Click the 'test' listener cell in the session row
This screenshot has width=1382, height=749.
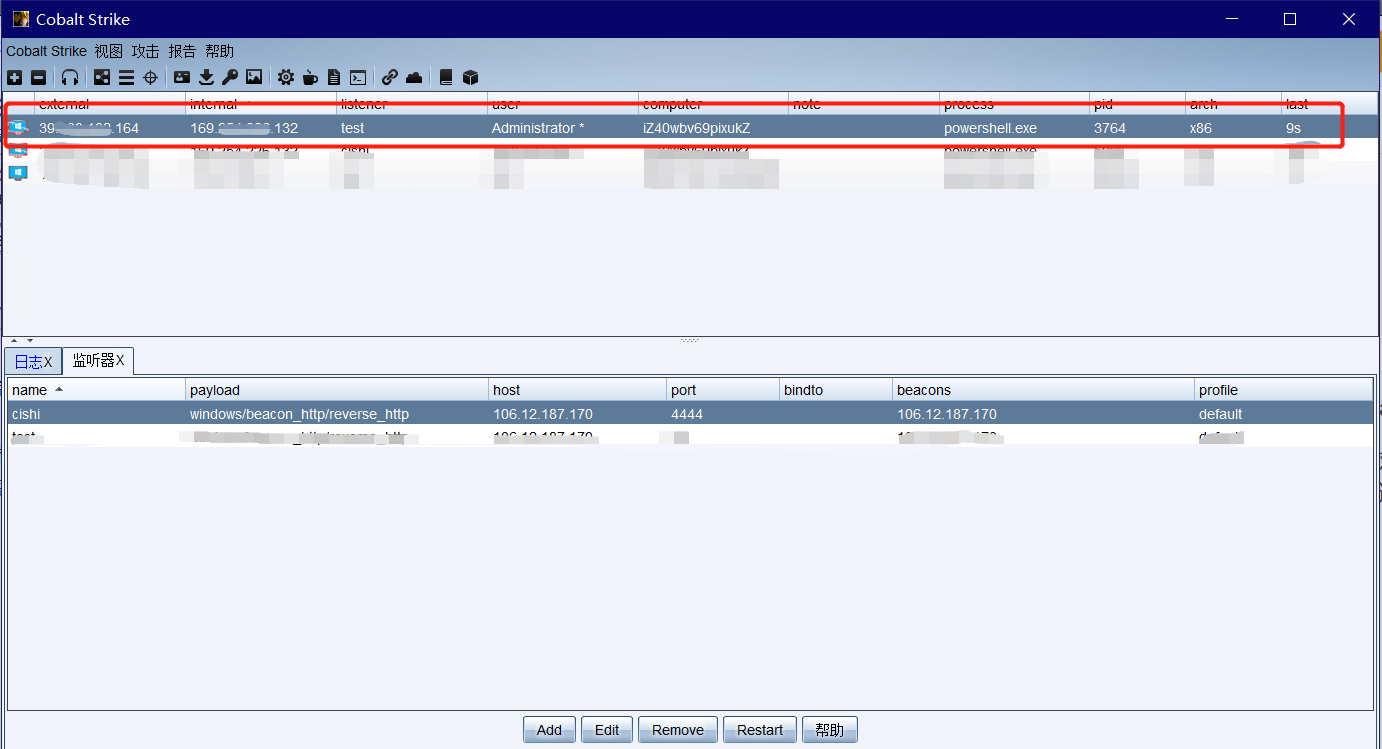353,128
